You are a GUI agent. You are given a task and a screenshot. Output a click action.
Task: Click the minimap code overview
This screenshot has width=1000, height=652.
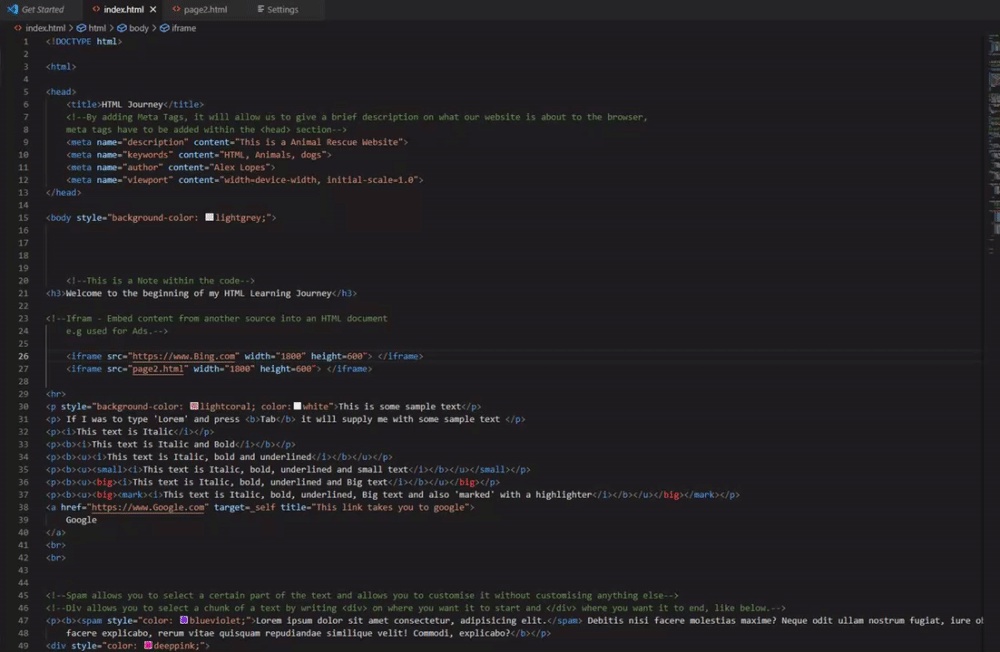(x=994, y=147)
